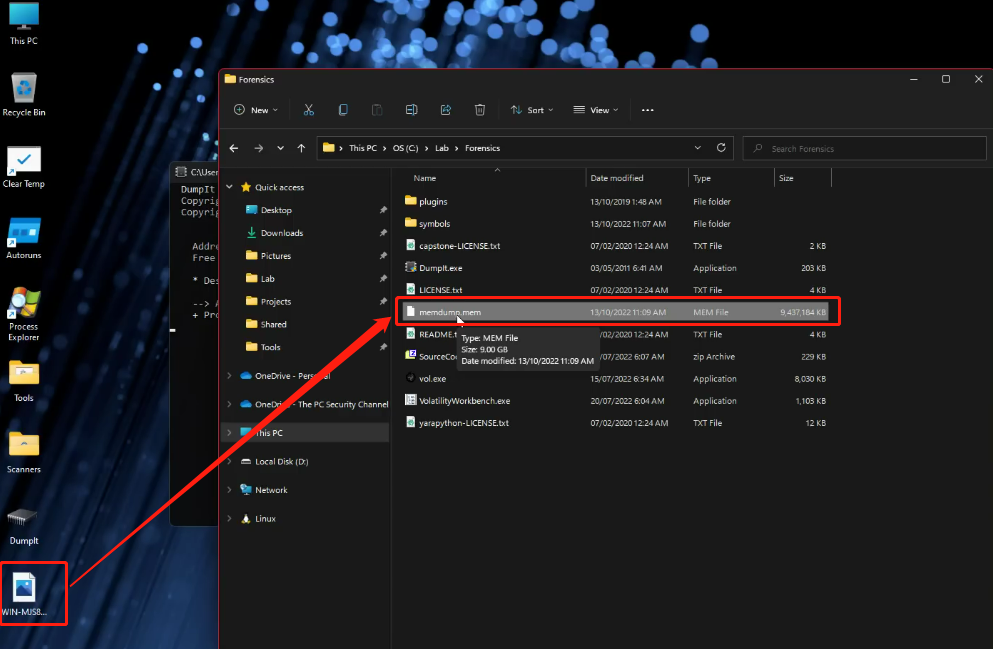Open the DumpIt desktop icon
993x649 pixels.
point(23,520)
